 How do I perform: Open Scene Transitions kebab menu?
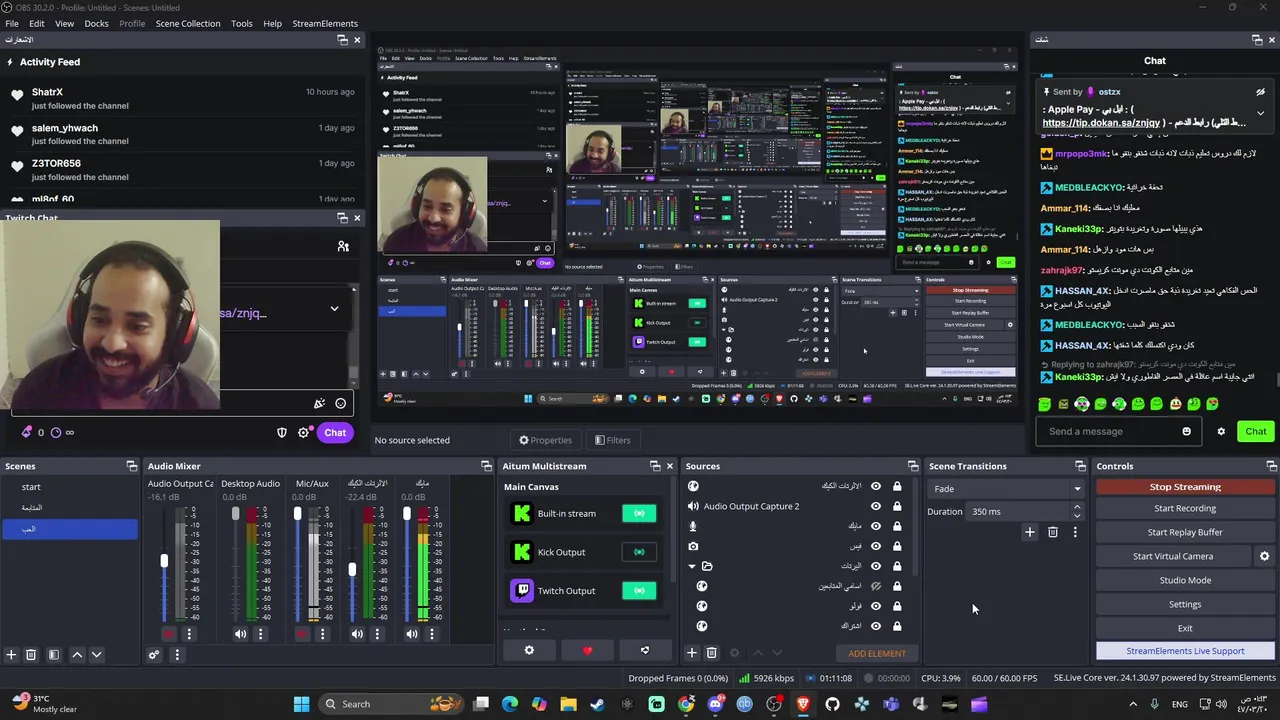[x=1075, y=532]
